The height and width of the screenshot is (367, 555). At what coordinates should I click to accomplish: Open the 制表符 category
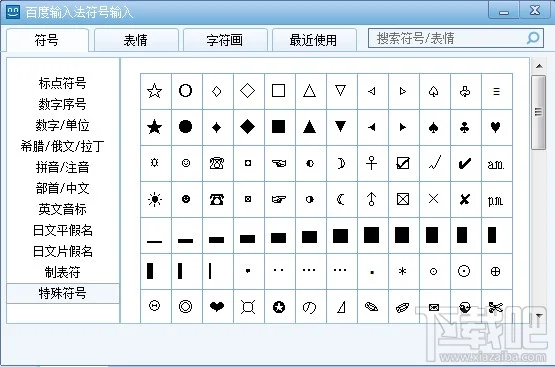pos(63,272)
